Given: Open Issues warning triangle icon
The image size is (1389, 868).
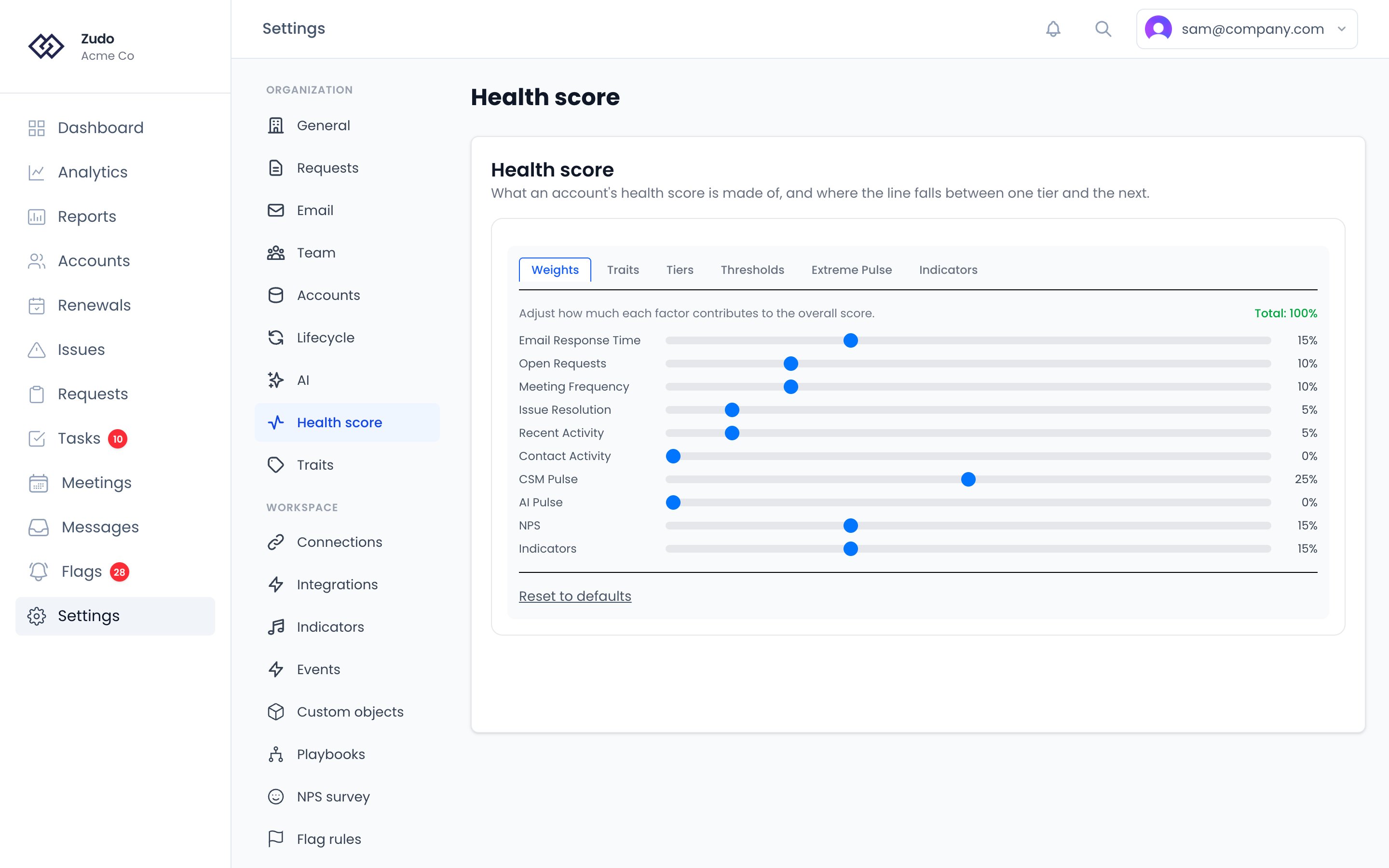Looking at the screenshot, I should (37, 350).
